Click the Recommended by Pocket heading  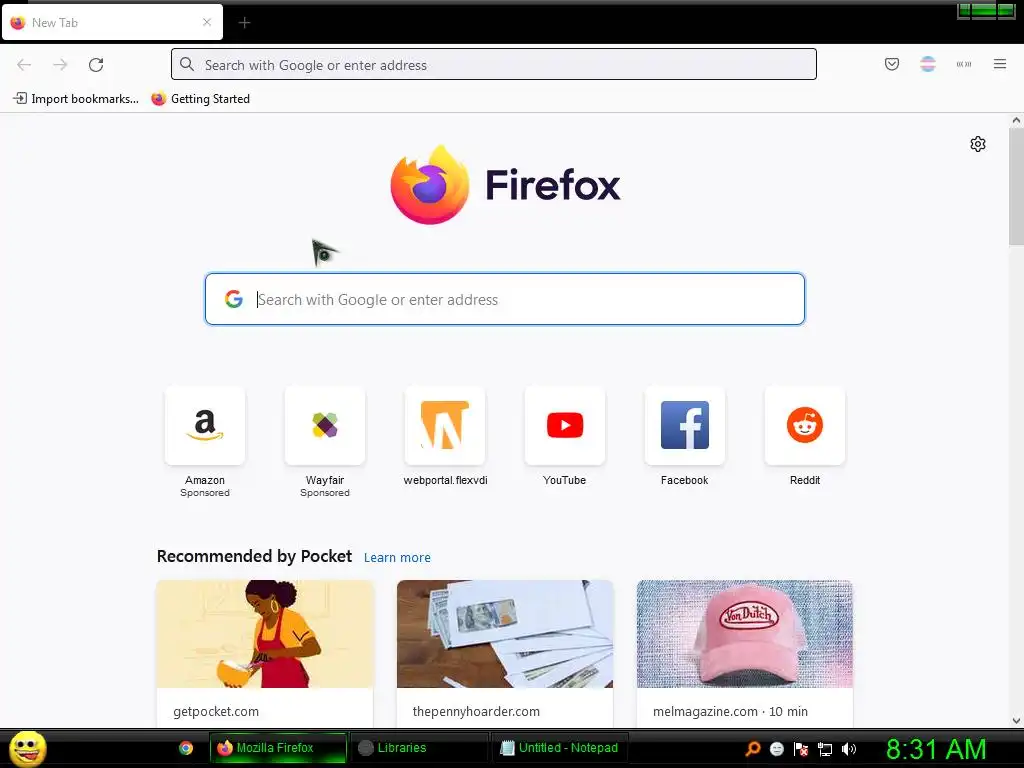point(254,556)
